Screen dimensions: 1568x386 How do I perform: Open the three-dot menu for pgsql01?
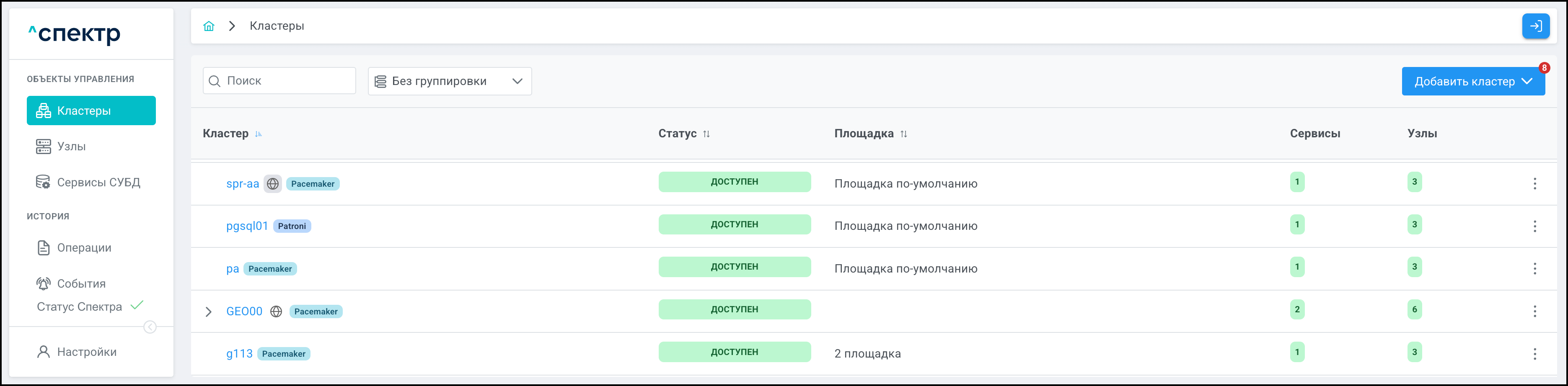[1534, 226]
